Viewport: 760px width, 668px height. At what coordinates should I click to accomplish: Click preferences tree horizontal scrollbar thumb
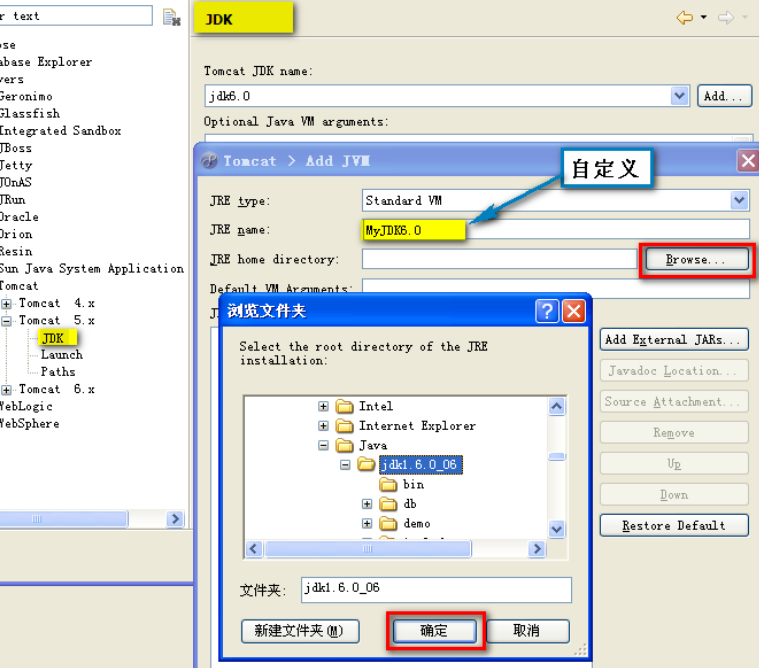(64, 519)
